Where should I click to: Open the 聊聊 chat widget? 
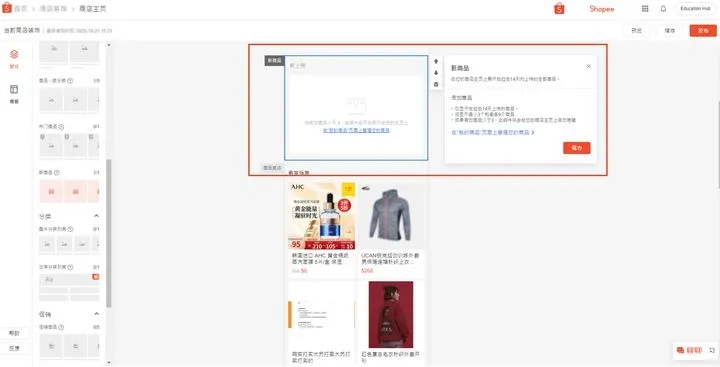689,350
